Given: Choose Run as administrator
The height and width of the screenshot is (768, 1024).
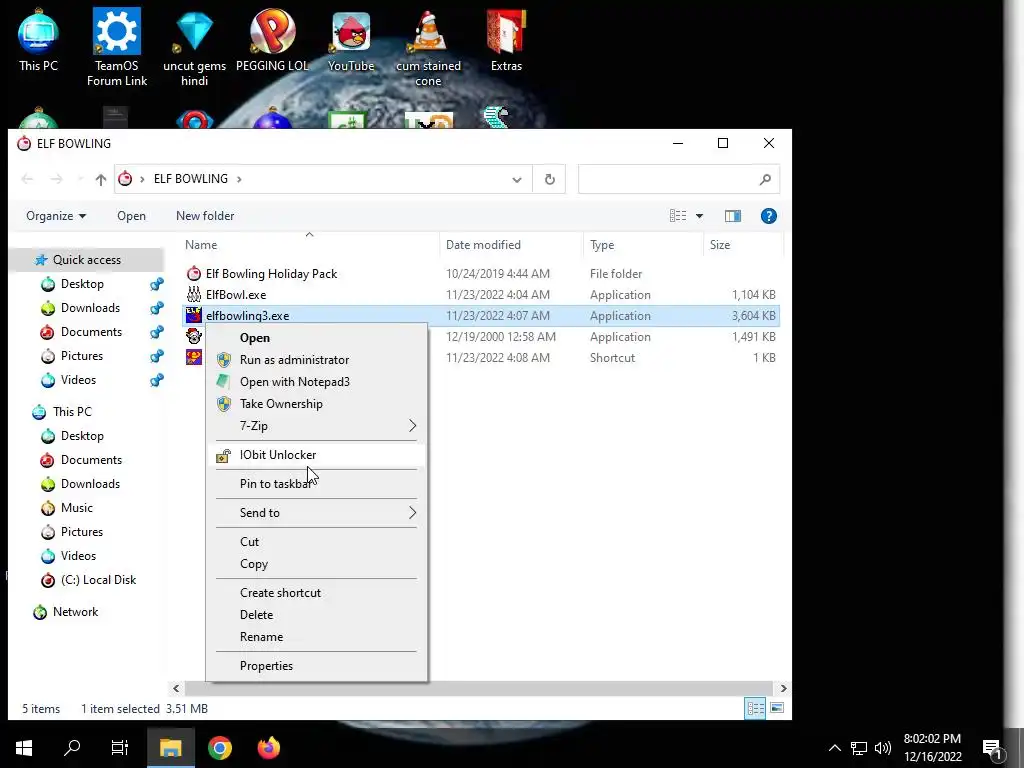Looking at the screenshot, I should (317, 360).
